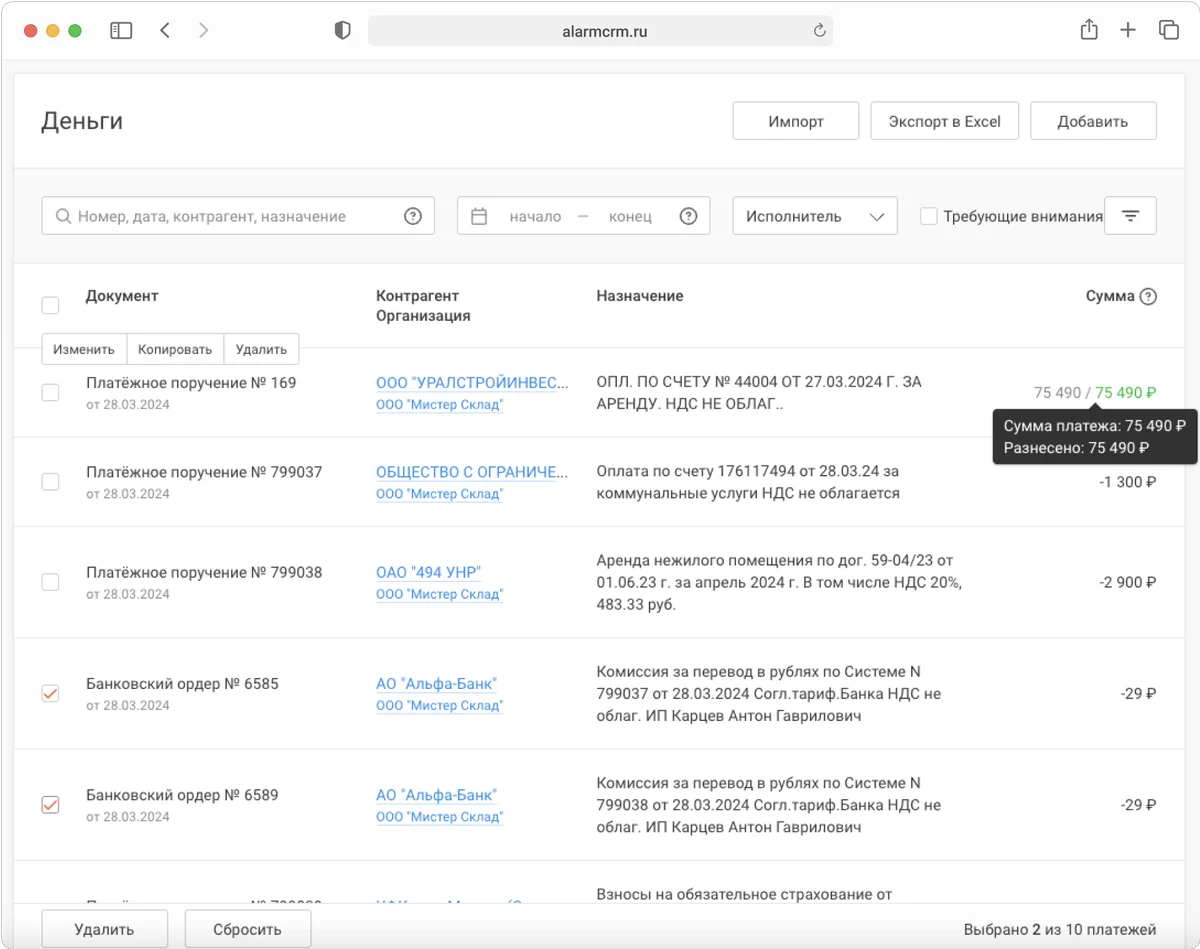
Task: Go back with the browser back arrow
Action: point(165,31)
